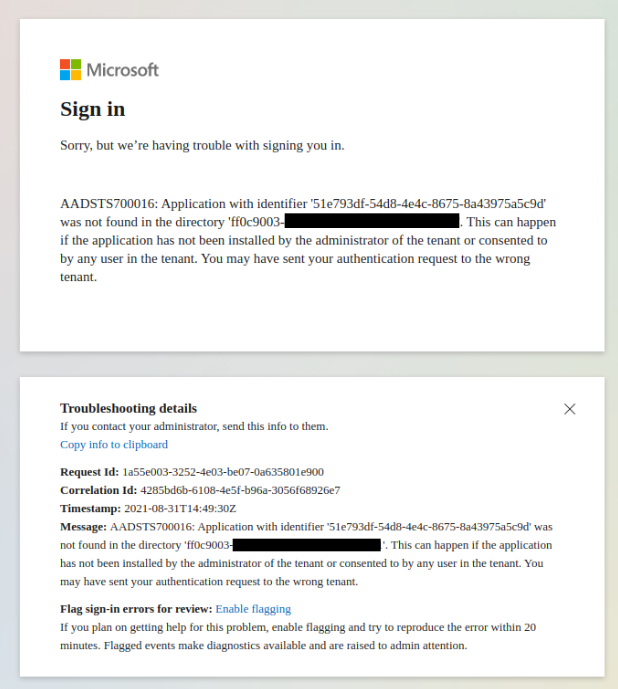
Task: Click the Correlation Id value text
Action: [x=242, y=490]
